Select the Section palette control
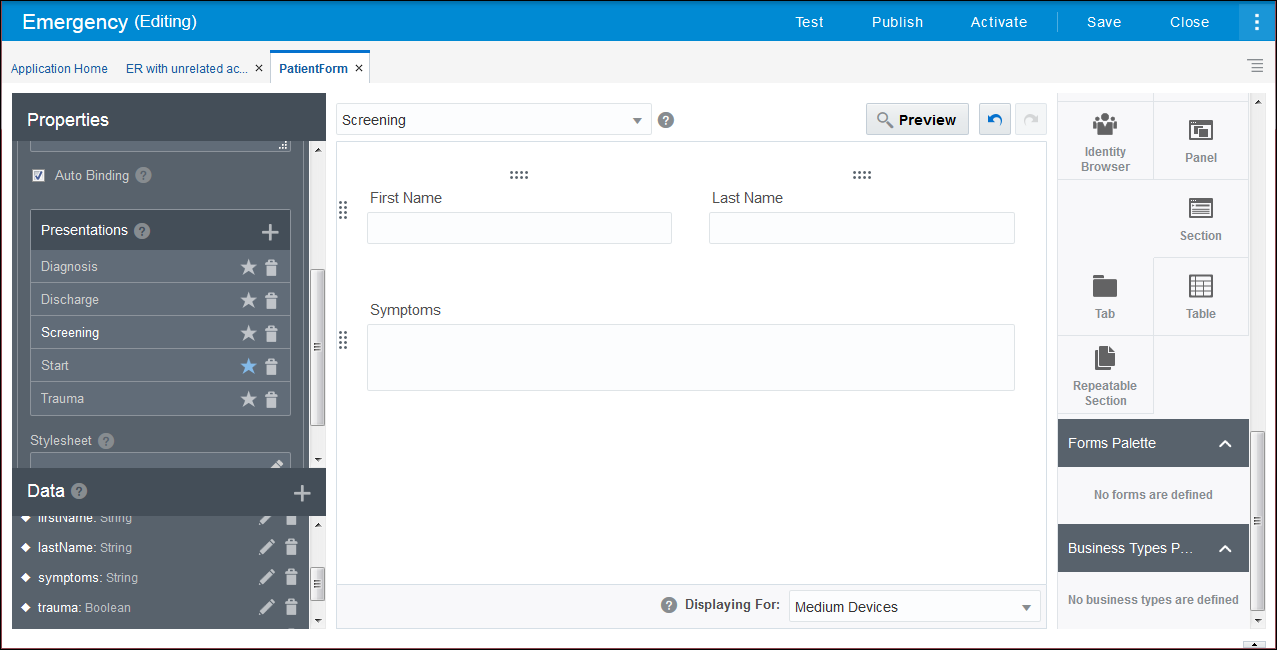The height and width of the screenshot is (650, 1277). click(x=1201, y=218)
